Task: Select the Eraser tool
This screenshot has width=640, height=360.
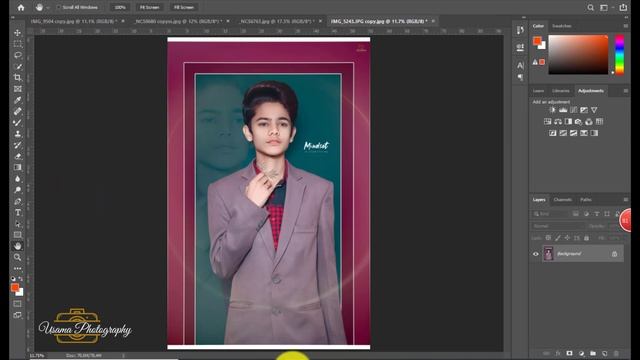Action: [18, 156]
